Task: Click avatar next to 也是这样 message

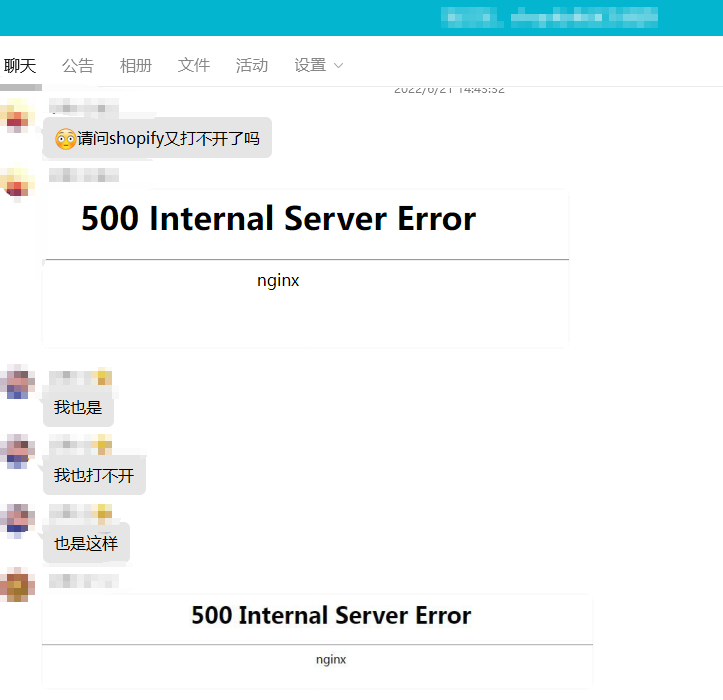Action: pyautogui.click(x=17, y=521)
